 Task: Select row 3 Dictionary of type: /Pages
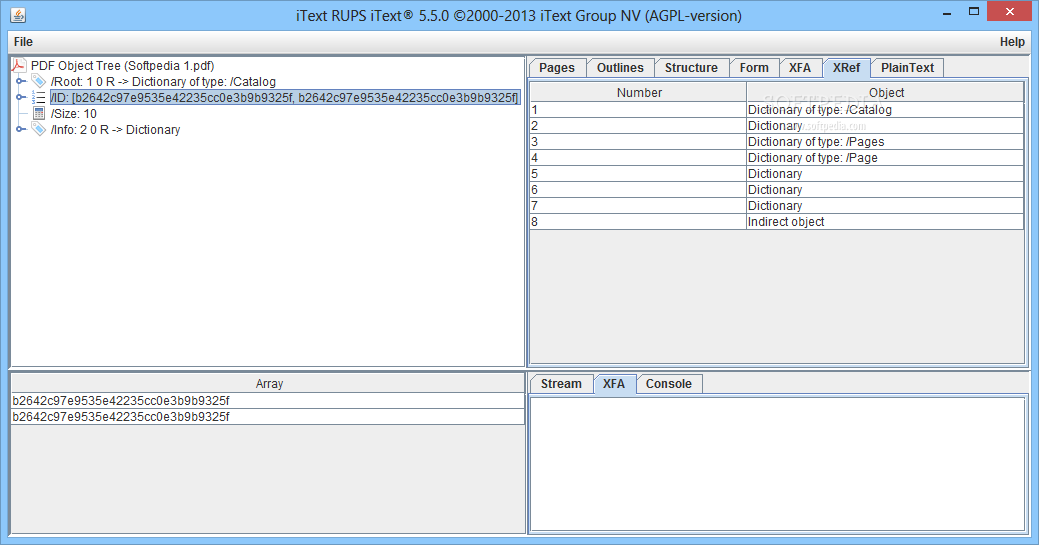885,142
